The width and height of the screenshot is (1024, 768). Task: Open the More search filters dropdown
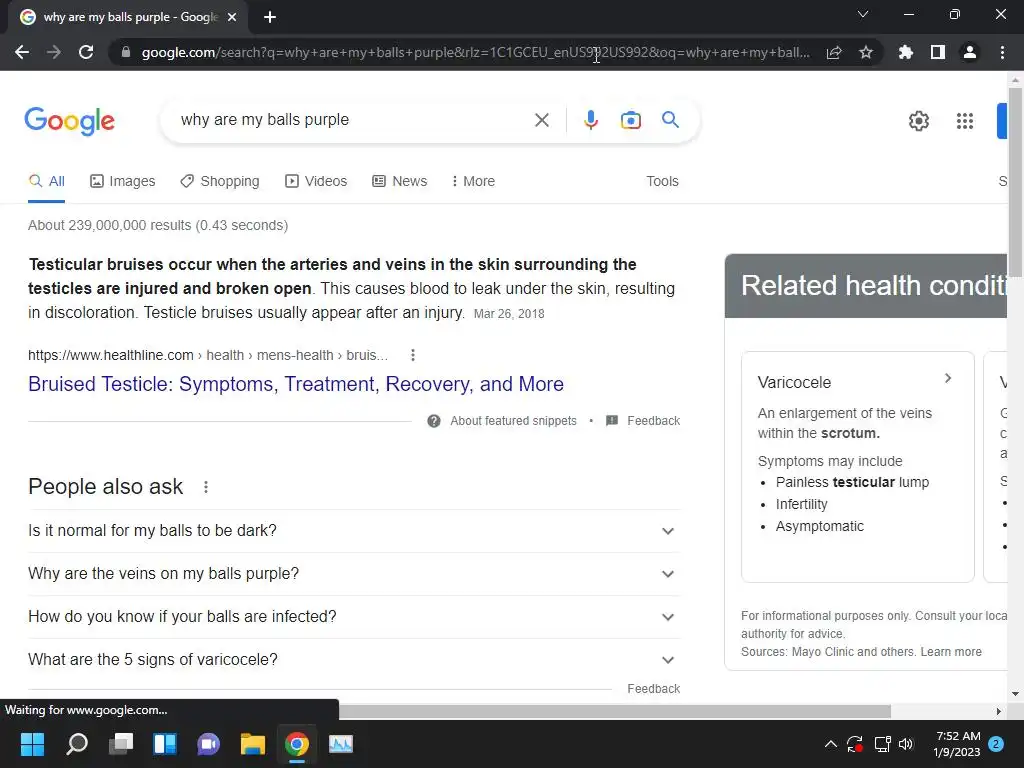pos(473,182)
